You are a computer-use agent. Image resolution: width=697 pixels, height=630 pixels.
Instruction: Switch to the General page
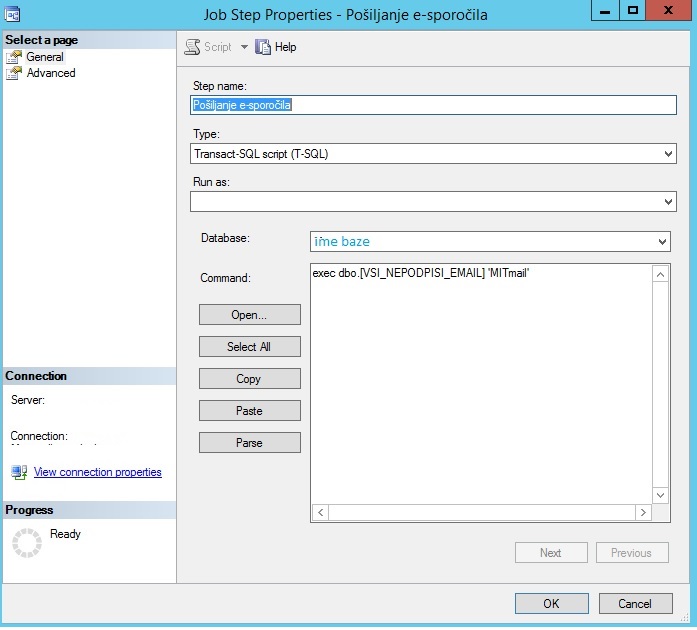click(44, 57)
